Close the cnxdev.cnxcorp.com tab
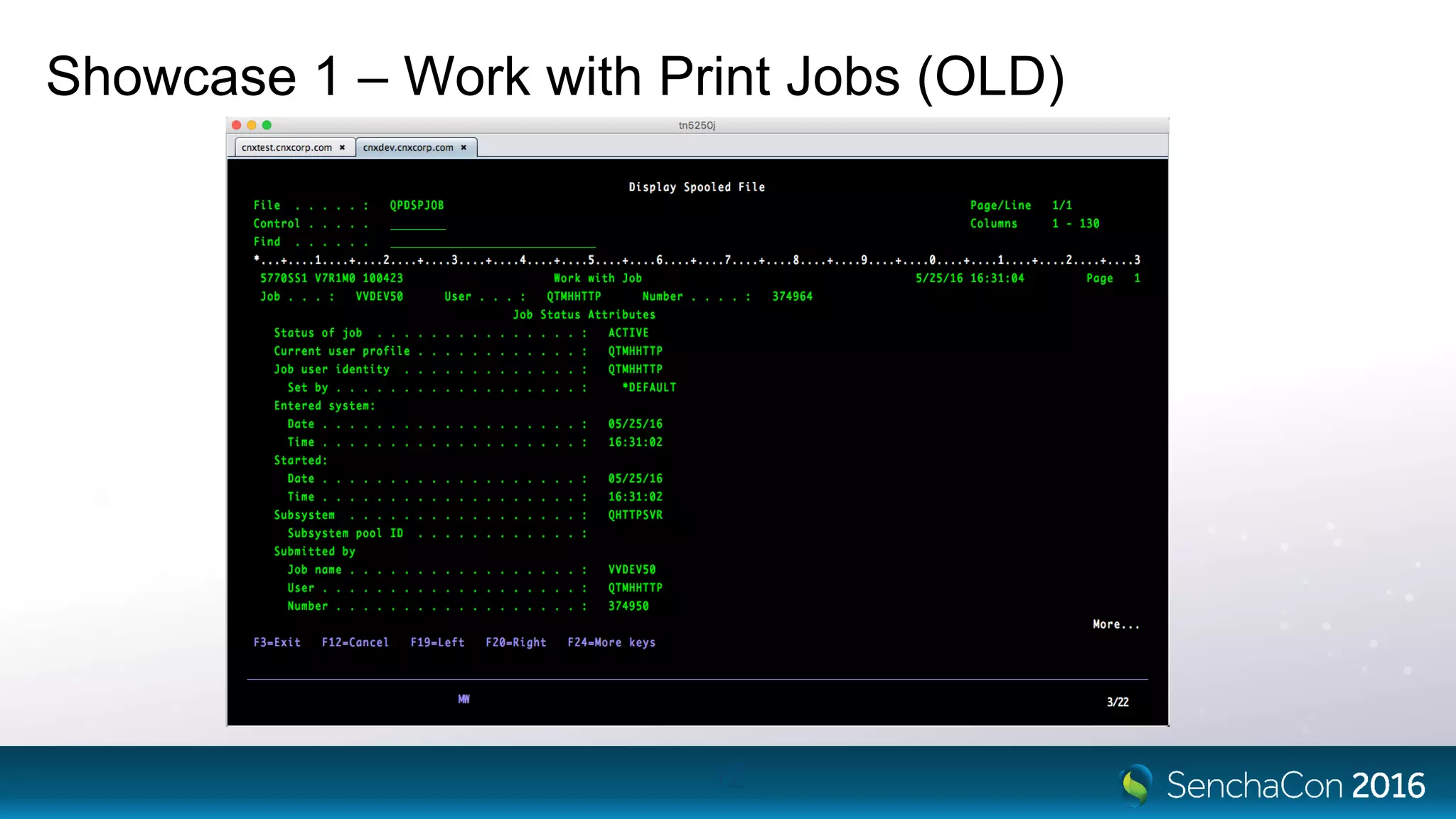This screenshot has width=1456, height=819. (464, 148)
